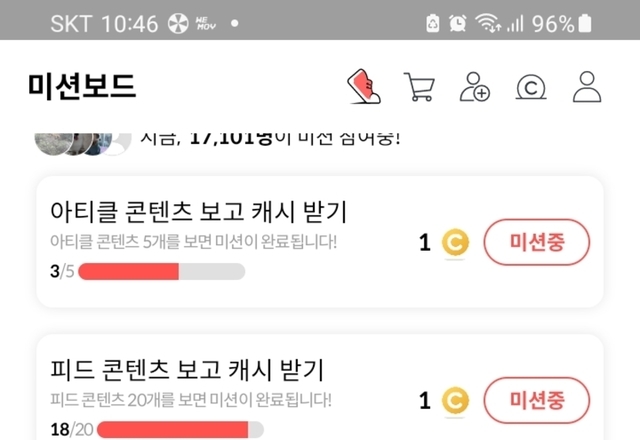The height and width of the screenshot is (440, 640).
Task: Tap the Wi-Fi icon in status bar
Action: tap(487, 23)
